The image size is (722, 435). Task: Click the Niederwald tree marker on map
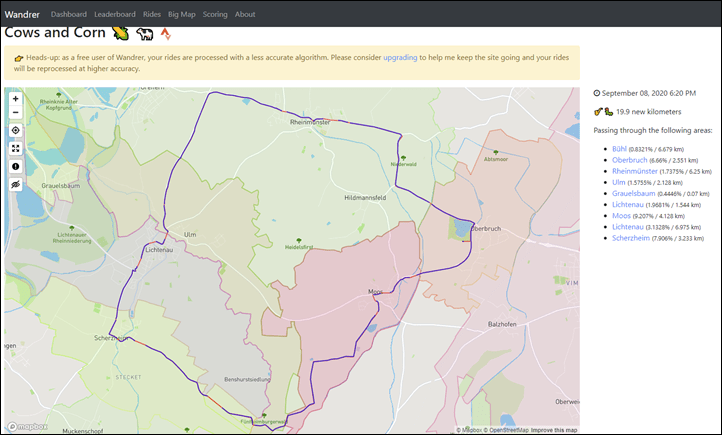tap(403, 158)
